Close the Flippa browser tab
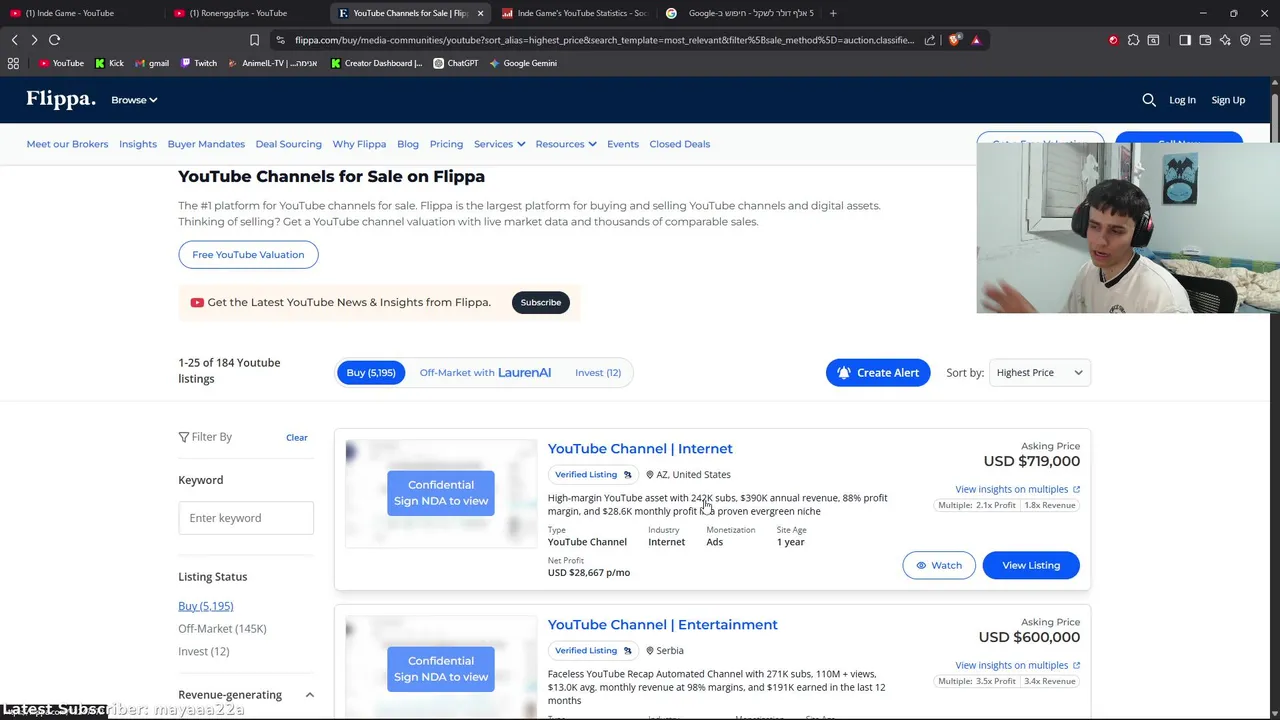Screen dimensions: 1280x720 [480, 13]
